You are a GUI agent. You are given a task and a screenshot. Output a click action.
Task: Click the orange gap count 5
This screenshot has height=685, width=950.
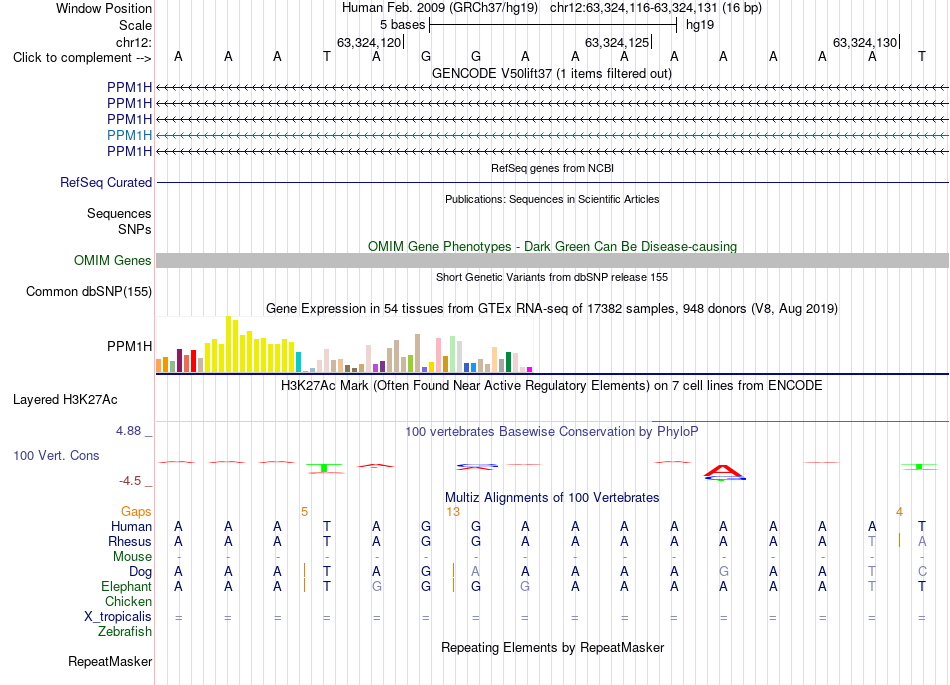tap(305, 512)
